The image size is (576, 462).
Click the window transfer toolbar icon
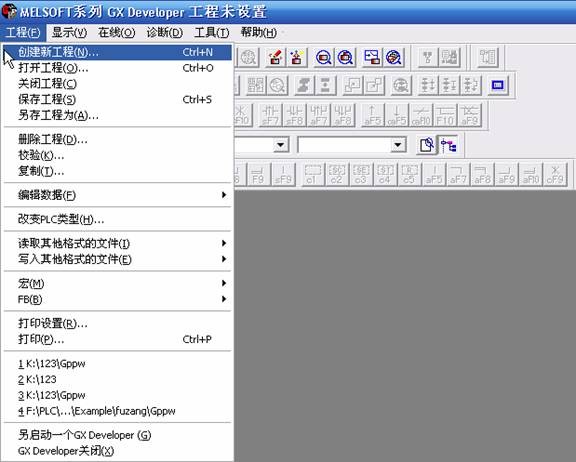372,57
